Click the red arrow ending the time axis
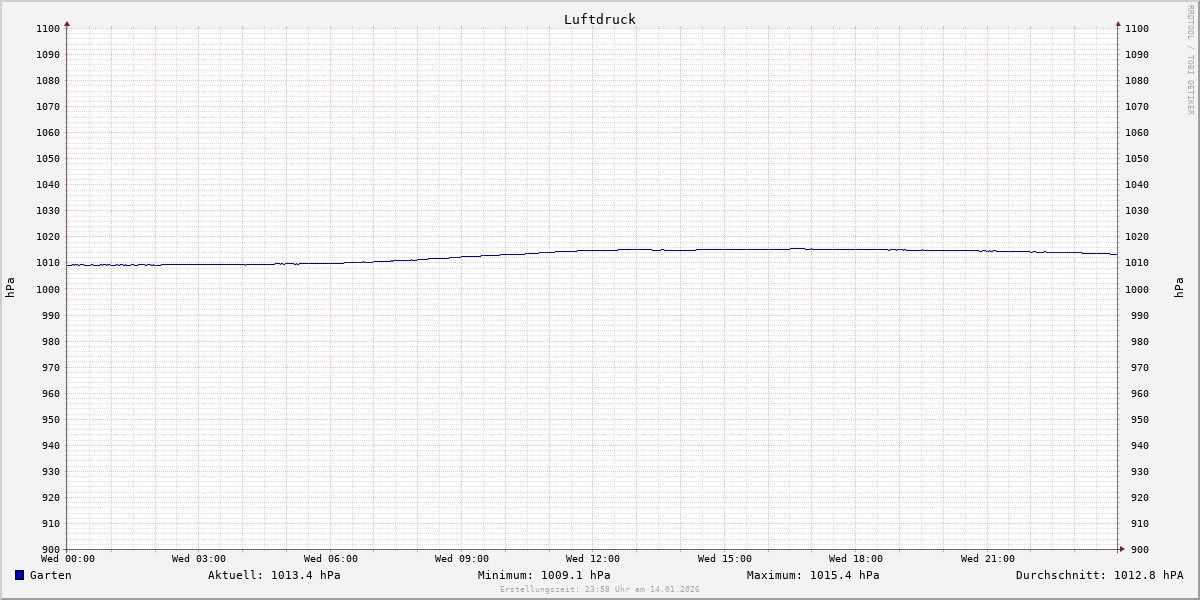 1121,548
